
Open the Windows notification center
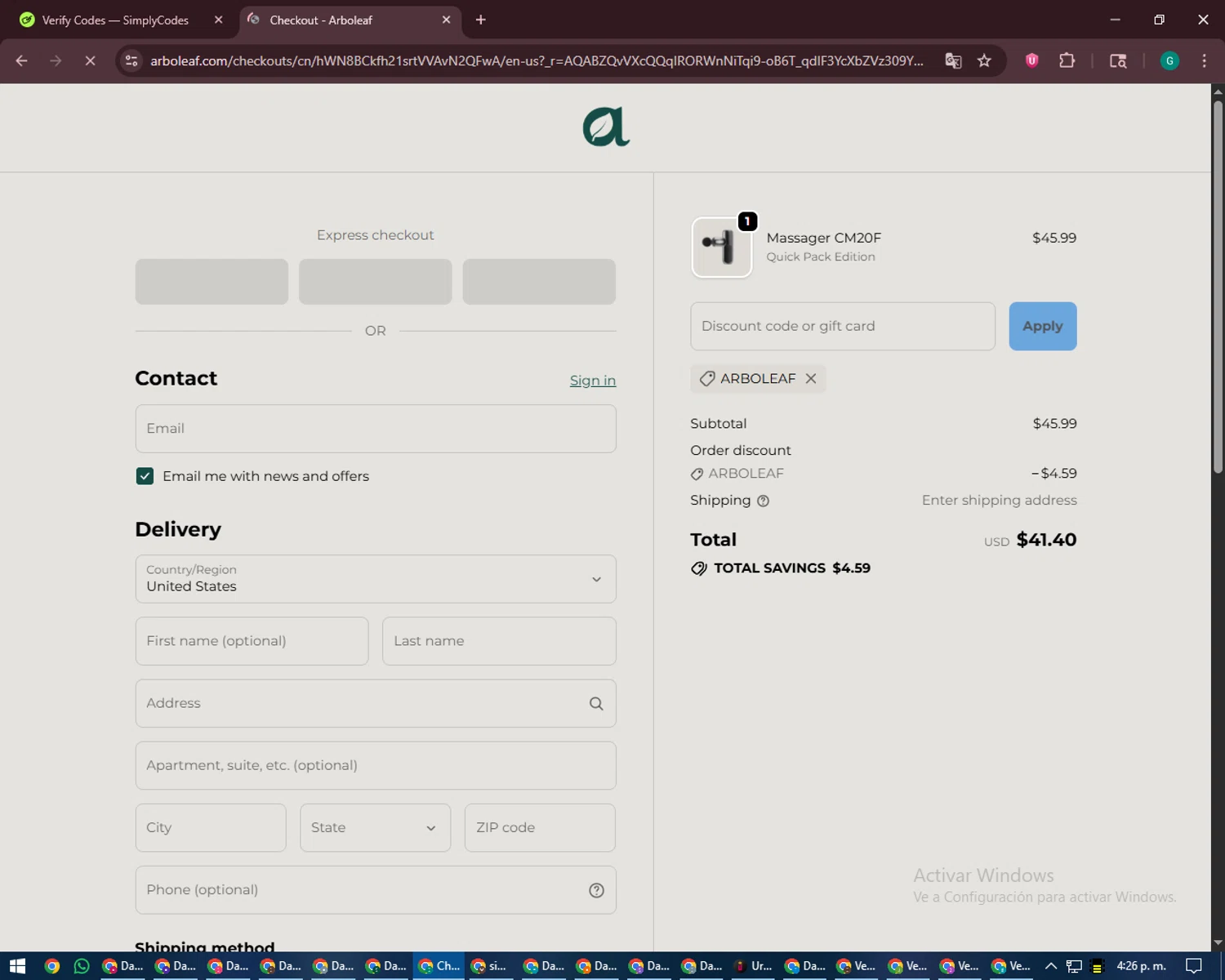[1194, 966]
